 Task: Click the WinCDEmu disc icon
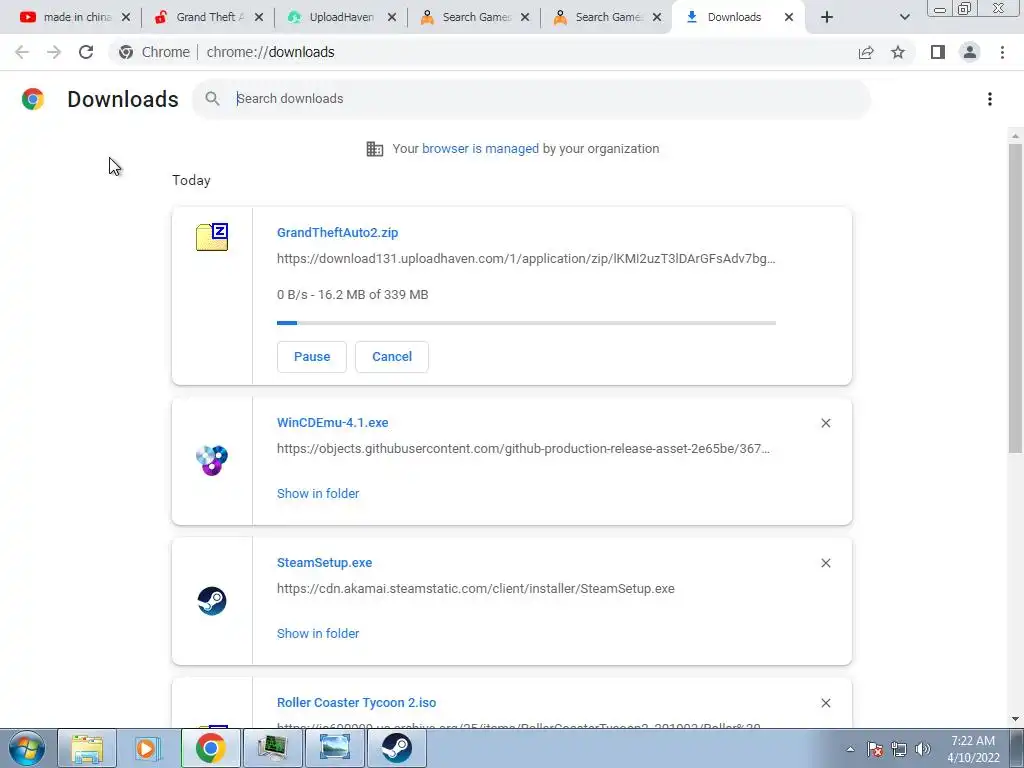coord(212,460)
